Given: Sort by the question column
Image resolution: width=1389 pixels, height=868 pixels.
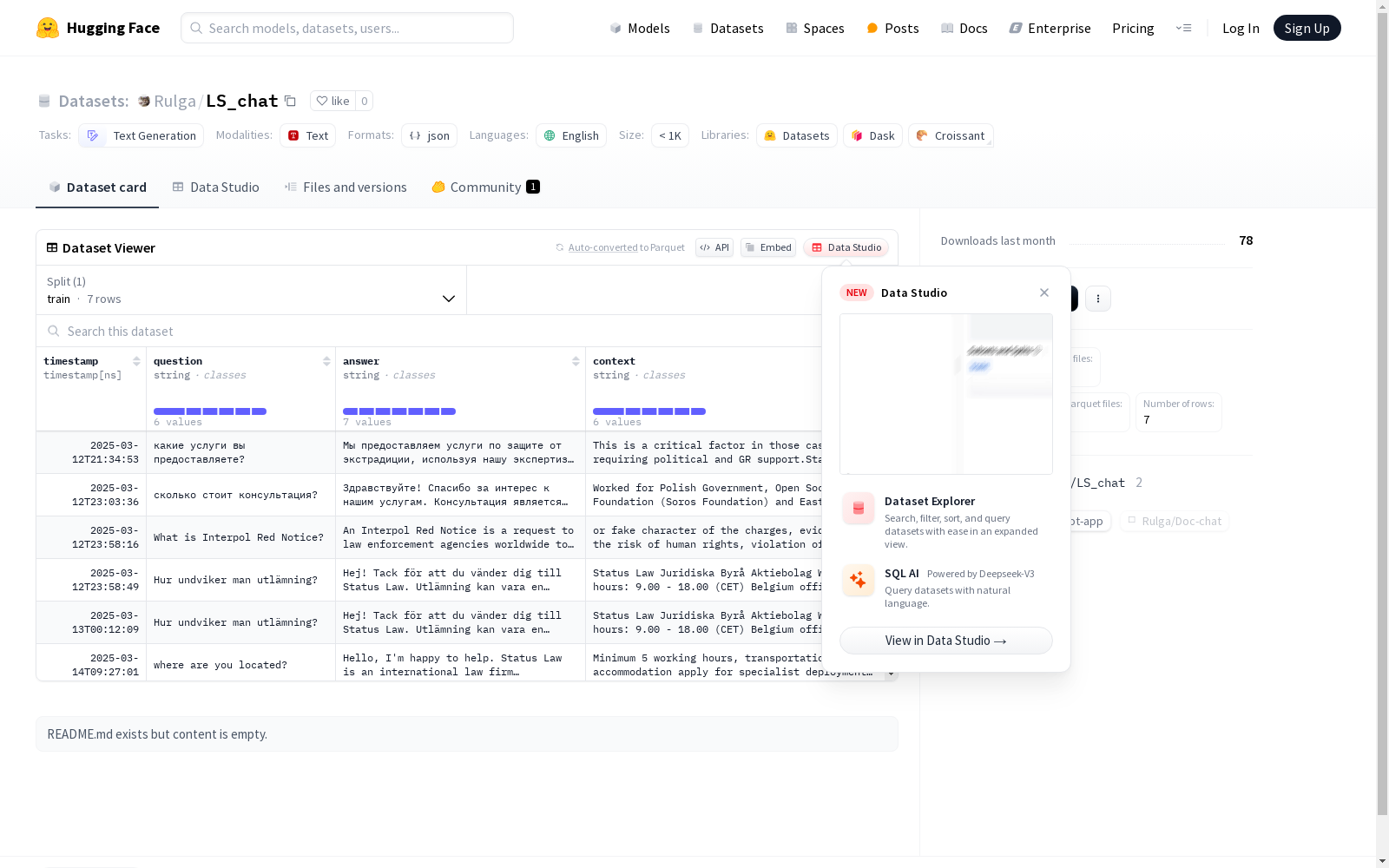Looking at the screenshot, I should click(x=326, y=361).
